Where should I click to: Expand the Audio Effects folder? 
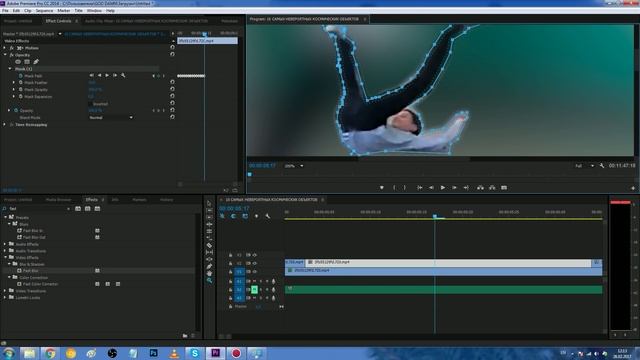click(5, 244)
